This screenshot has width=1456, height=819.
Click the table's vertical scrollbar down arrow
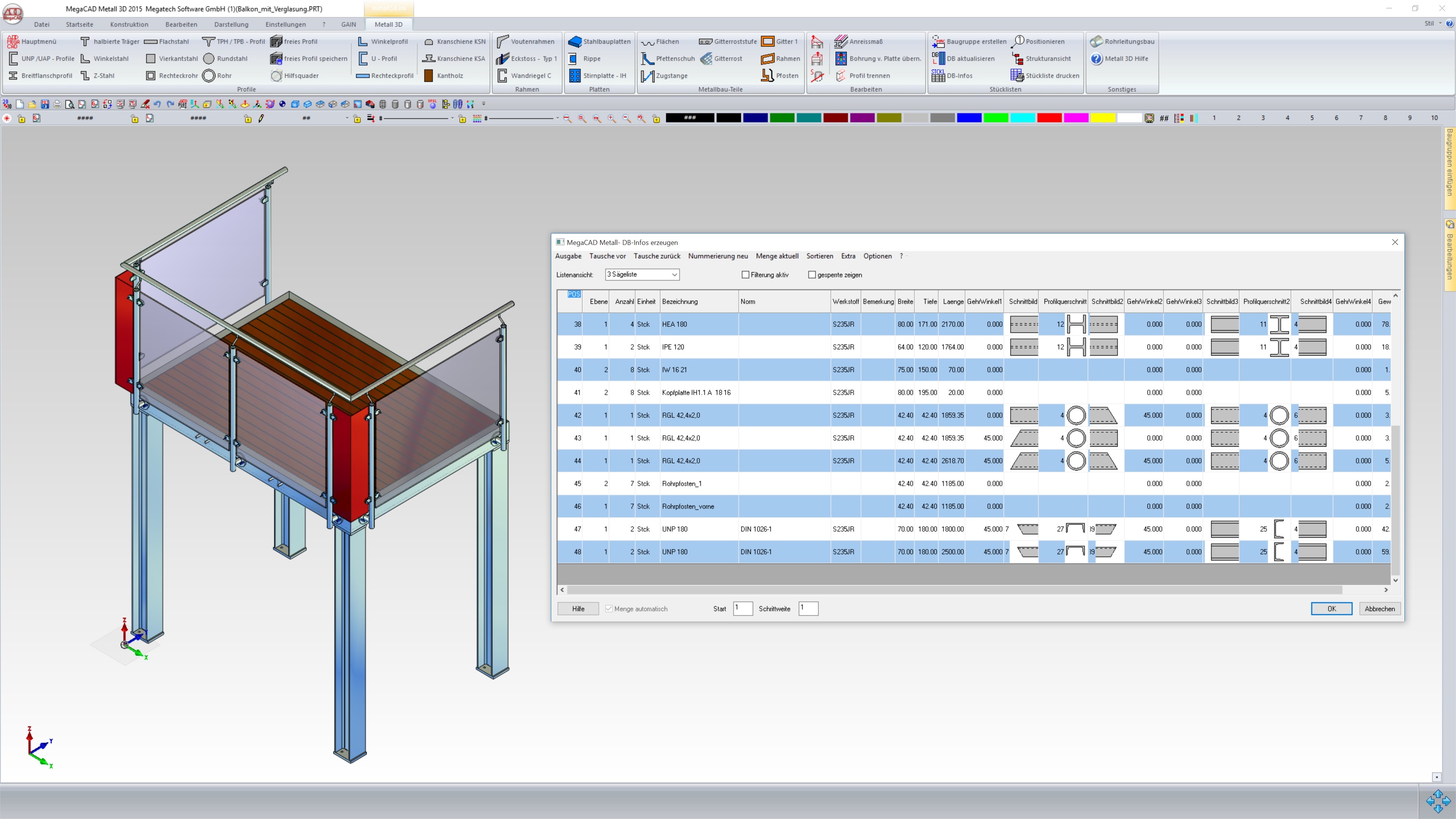tap(1395, 581)
